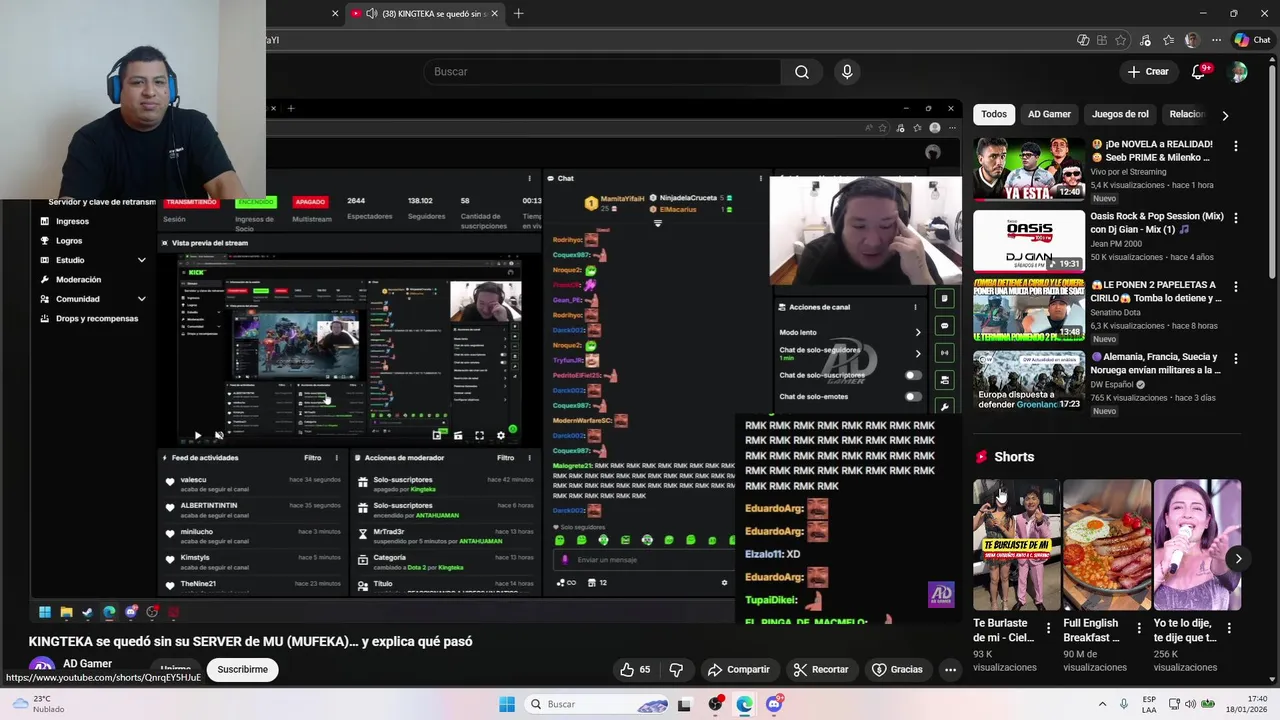Open the Te Burlaste de mi short thumbnail
The image size is (1280, 720).
(x=1017, y=545)
